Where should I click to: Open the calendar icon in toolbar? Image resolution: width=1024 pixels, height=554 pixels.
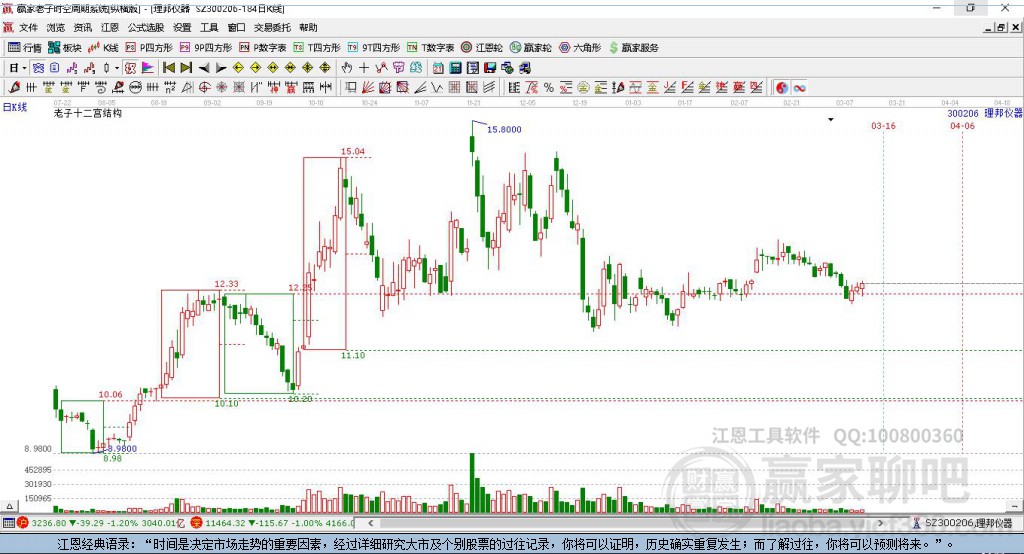coord(438,67)
